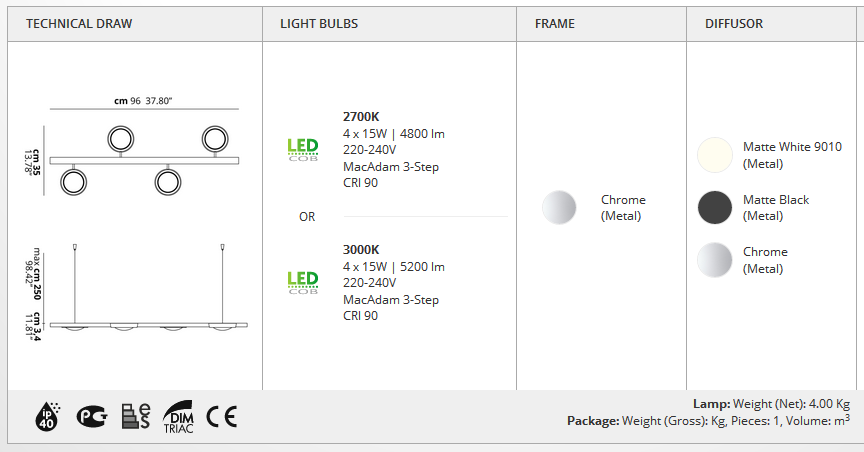Select the Matte White 9010 diffusor swatch

point(715,155)
